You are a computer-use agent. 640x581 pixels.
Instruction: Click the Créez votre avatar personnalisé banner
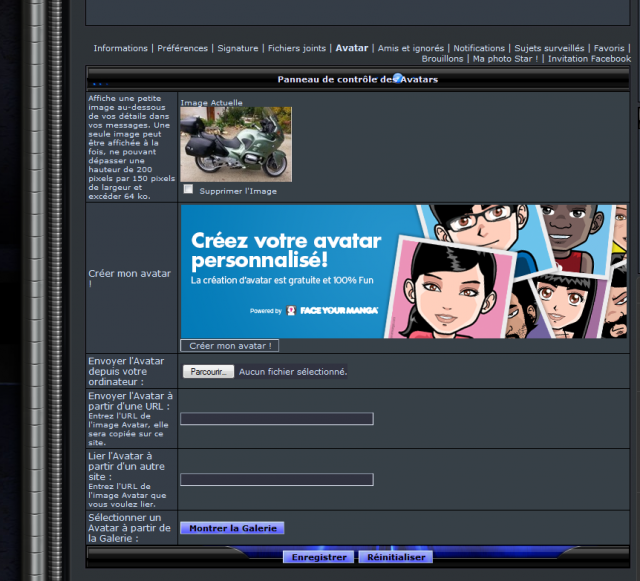click(404, 272)
